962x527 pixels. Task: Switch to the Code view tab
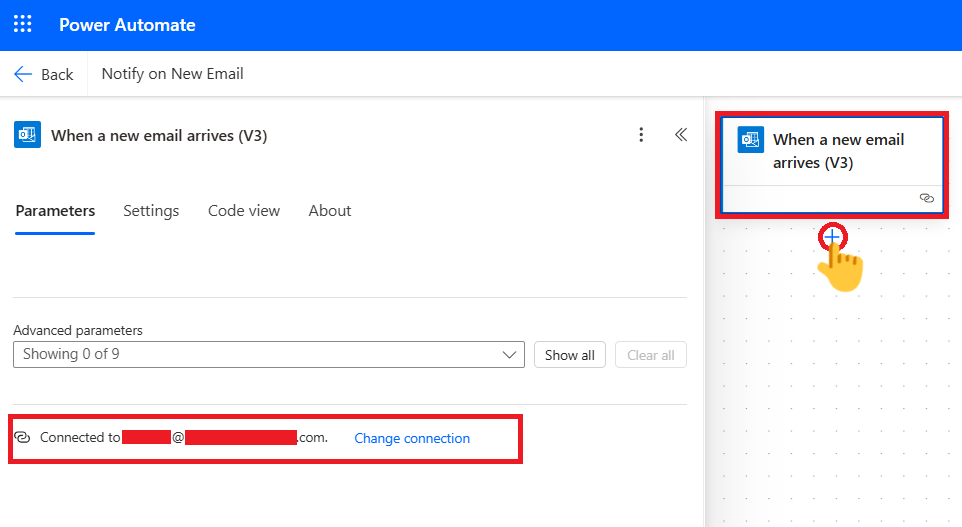(x=244, y=211)
